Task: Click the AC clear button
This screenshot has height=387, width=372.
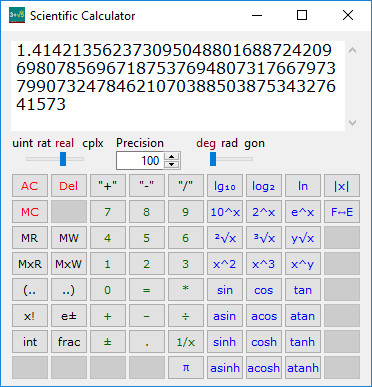Action: (x=30, y=186)
